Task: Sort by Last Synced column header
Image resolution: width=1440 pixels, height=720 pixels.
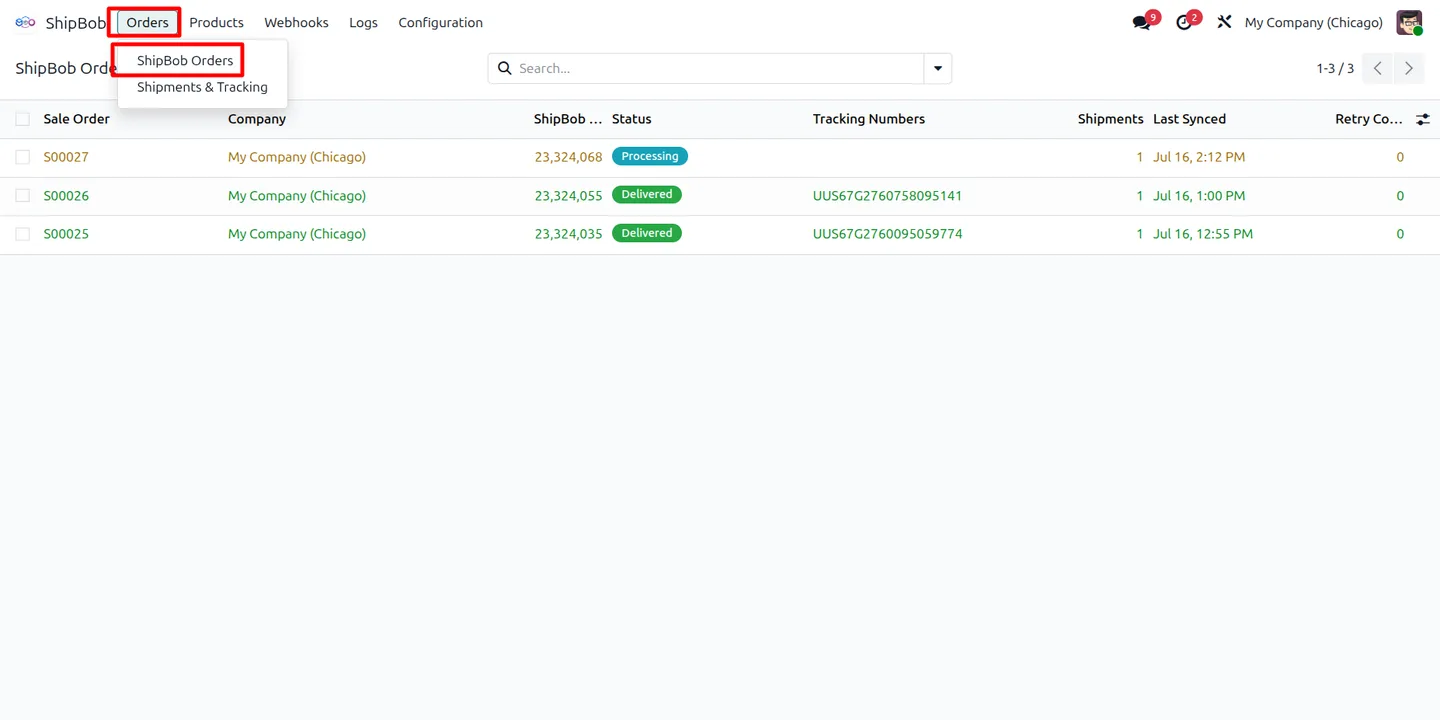Action: click(x=1189, y=119)
